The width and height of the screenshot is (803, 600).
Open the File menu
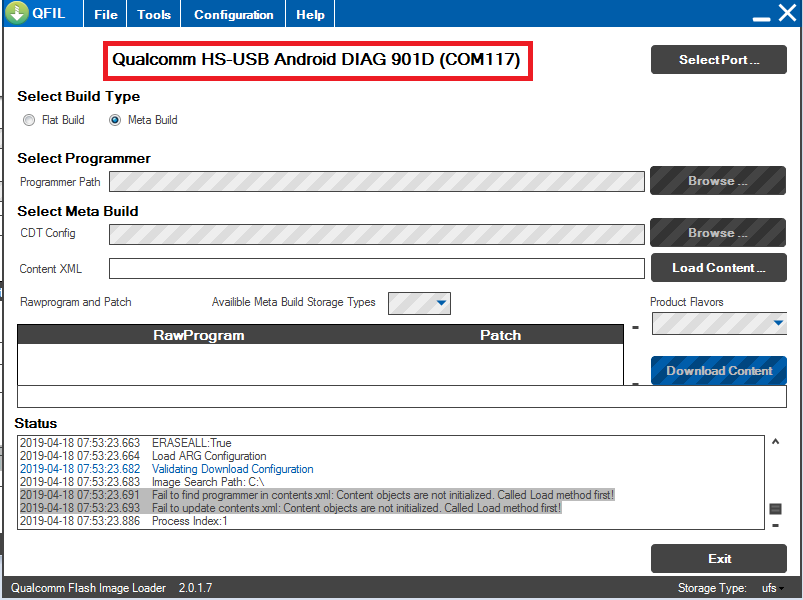(x=105, y=15)
